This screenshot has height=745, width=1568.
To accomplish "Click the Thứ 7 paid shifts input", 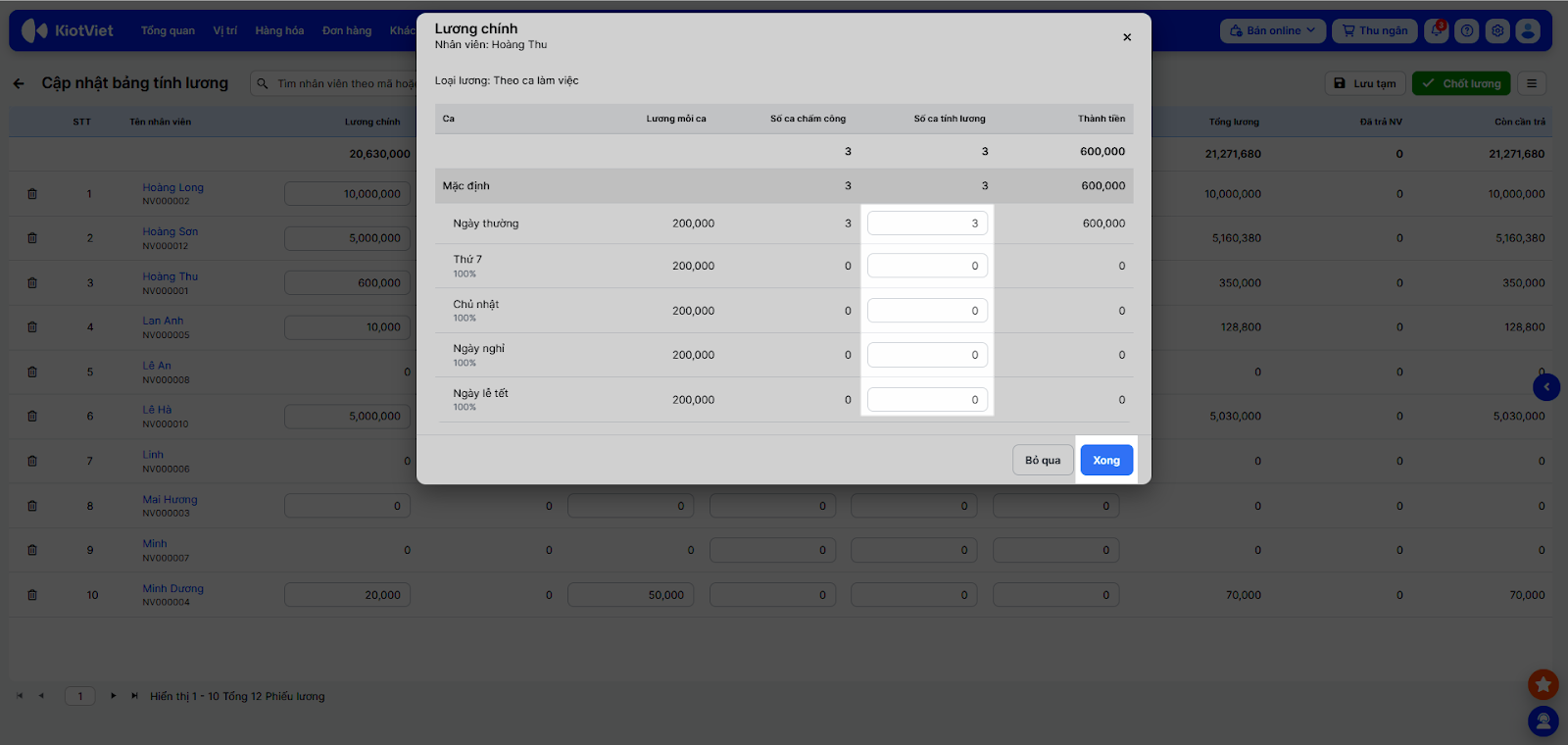I will click(x=926, y=266).
